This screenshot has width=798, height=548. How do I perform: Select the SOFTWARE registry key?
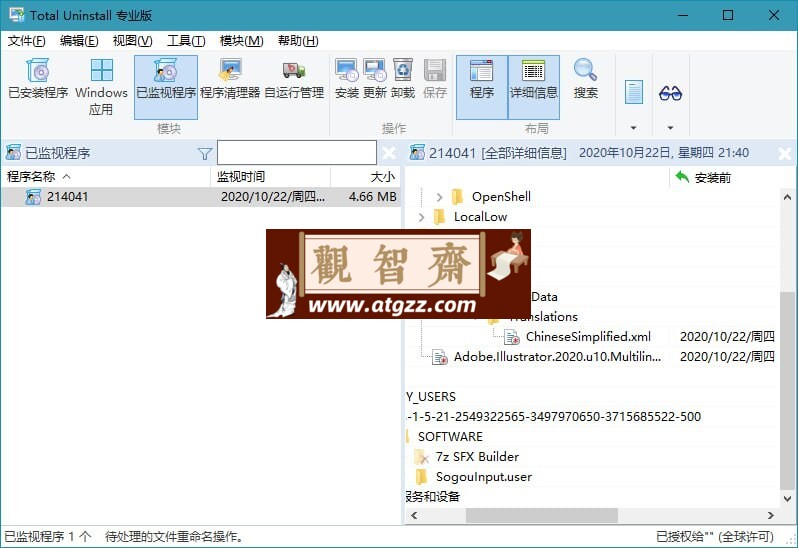[x=450, y=437]
